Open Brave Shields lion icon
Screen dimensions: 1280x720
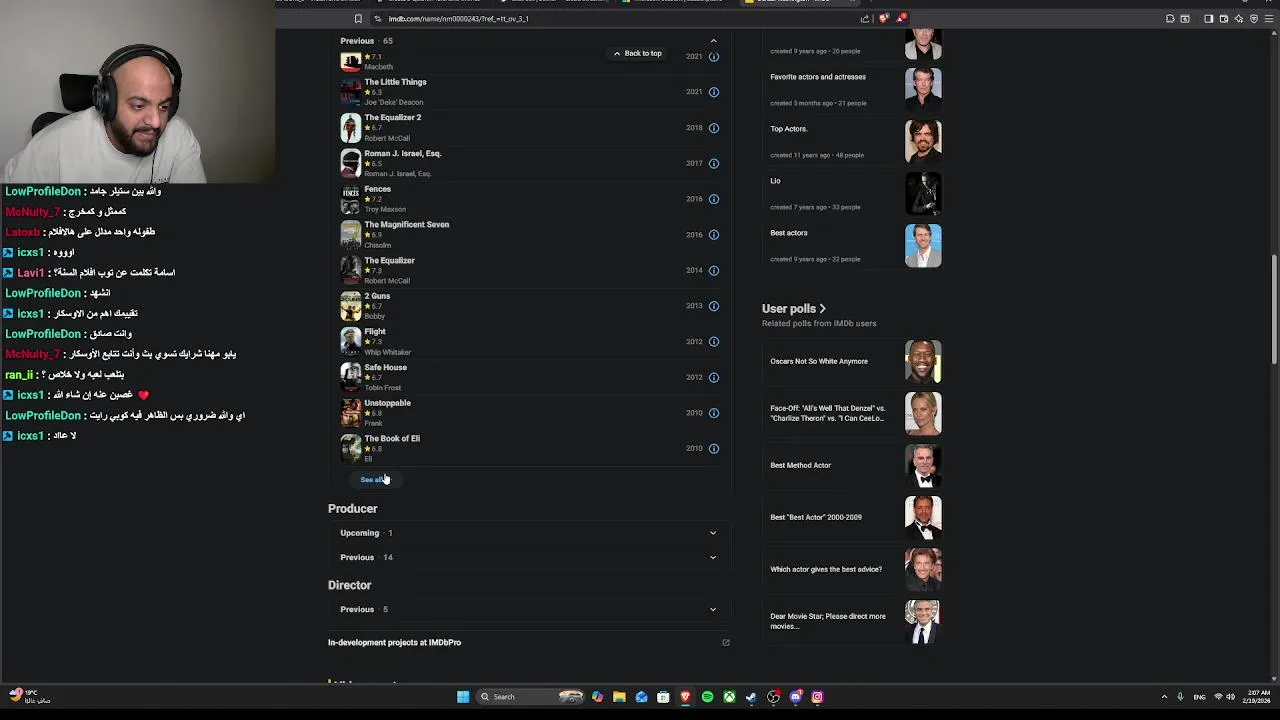(x=884, y=18)
